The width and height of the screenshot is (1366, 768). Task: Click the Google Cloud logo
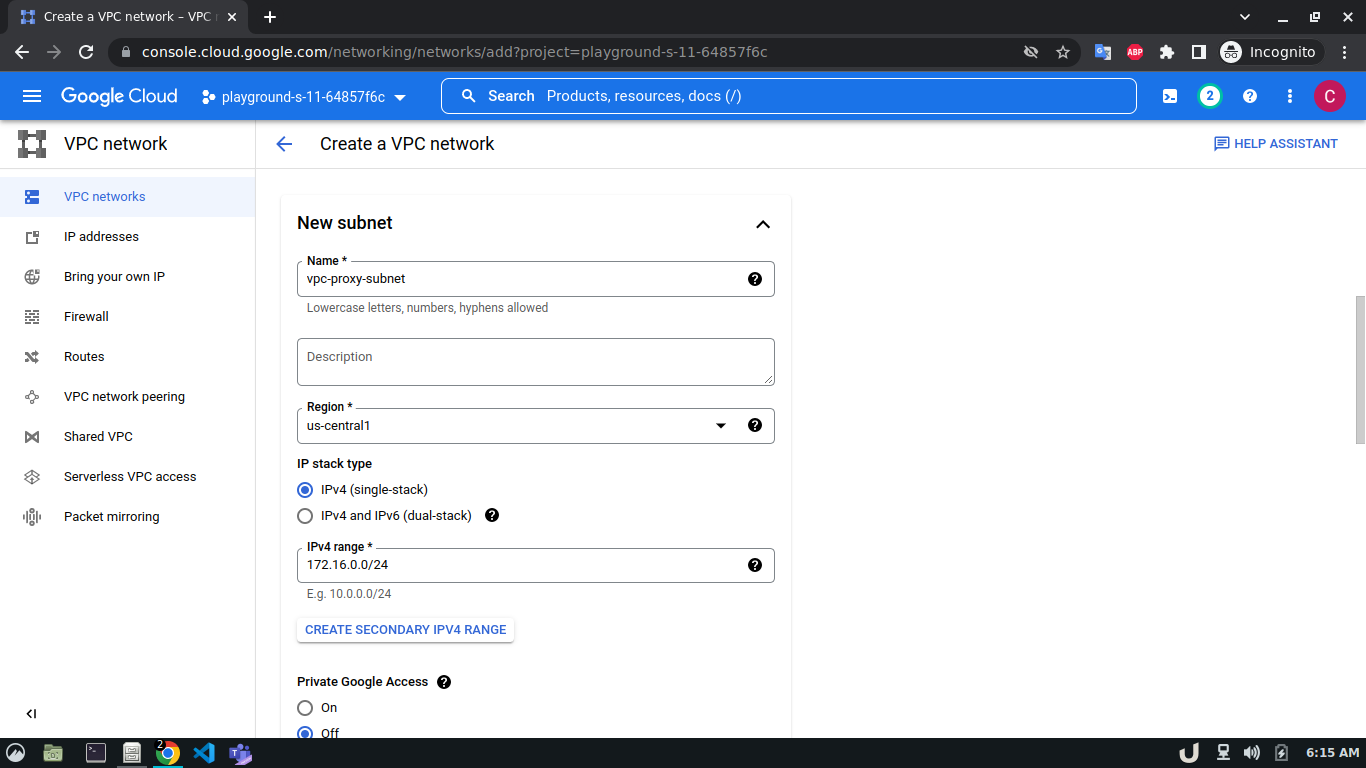pos(119,96)
